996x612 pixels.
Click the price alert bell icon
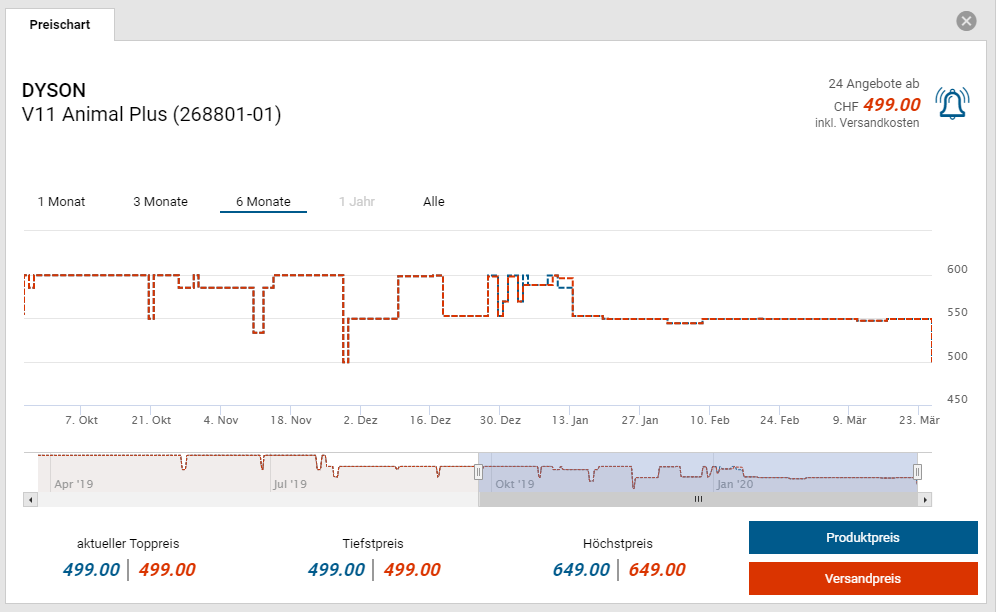tap(952, 103)
